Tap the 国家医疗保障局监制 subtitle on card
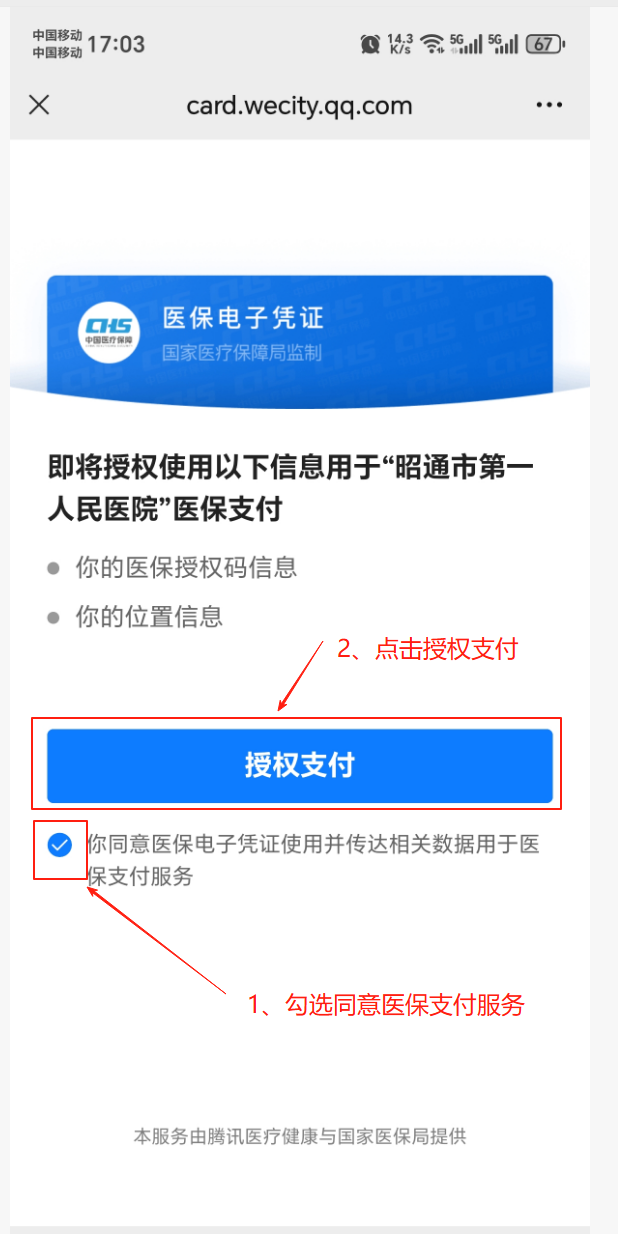This screenshot has height=1234, width=618. [242, 353]
